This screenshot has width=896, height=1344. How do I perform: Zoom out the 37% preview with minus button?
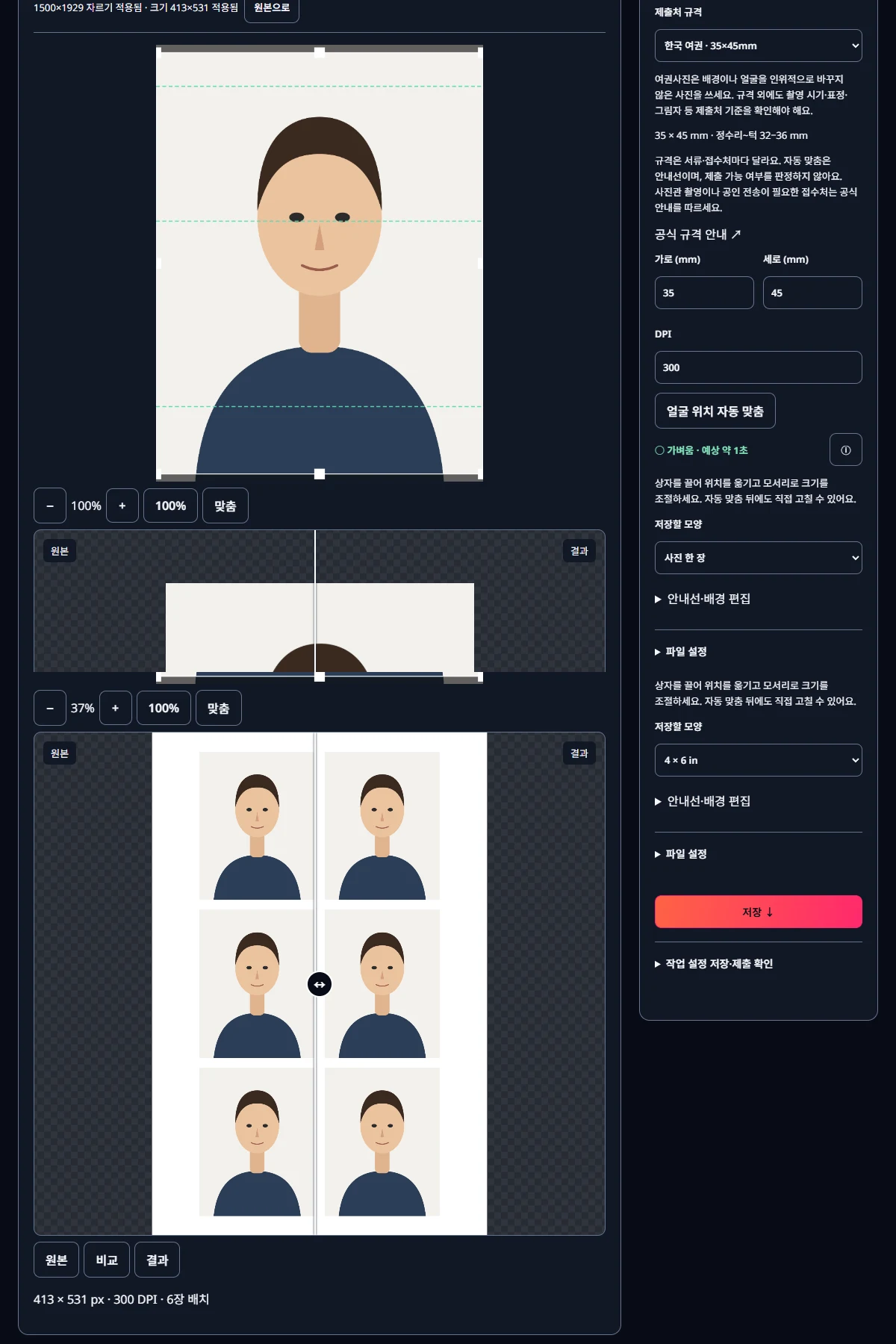pyautogui.click(x=50, y=708)
